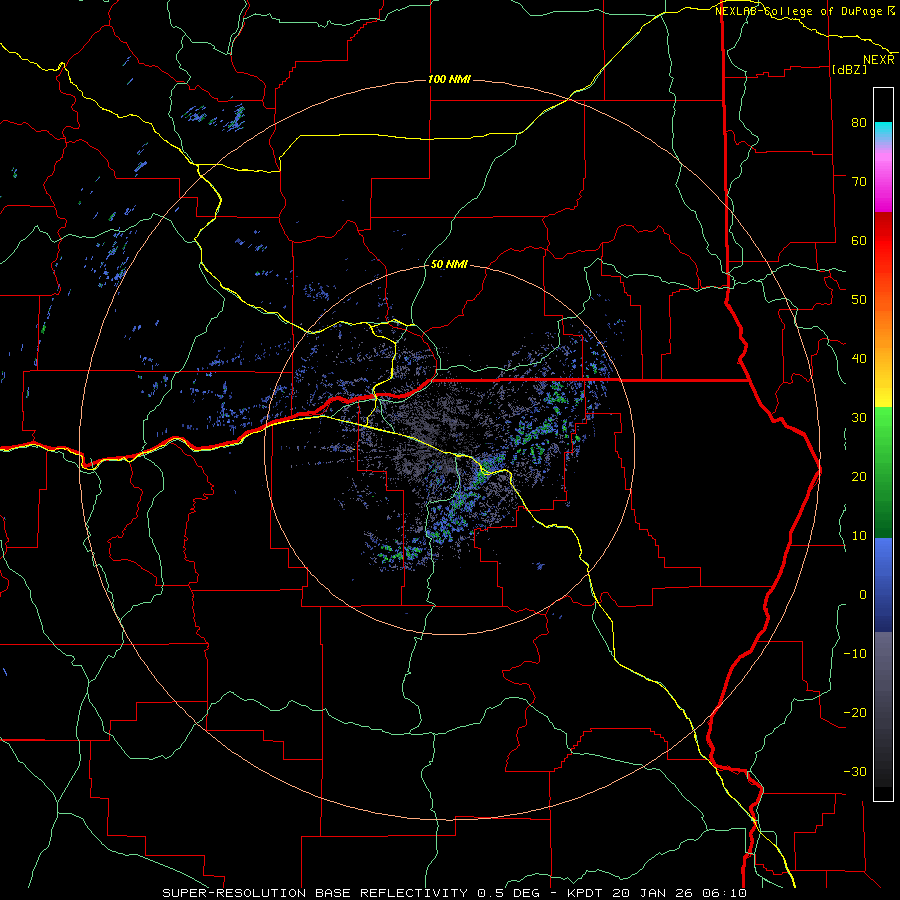Click the -20 value on dBZ scale
Image resolution: width=900 pixels, height=900 pixels.
coord(855,713)
